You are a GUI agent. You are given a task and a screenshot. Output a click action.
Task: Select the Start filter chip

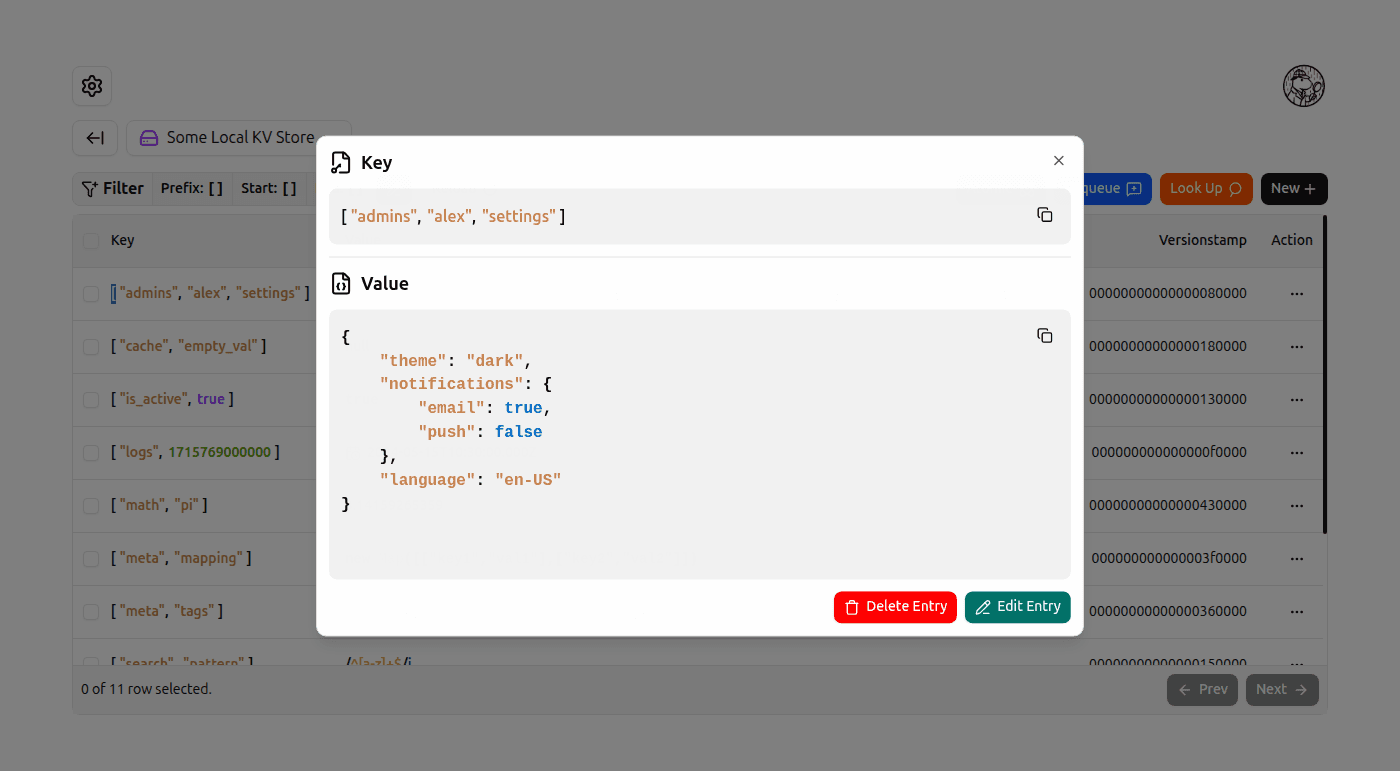(269, 188)
